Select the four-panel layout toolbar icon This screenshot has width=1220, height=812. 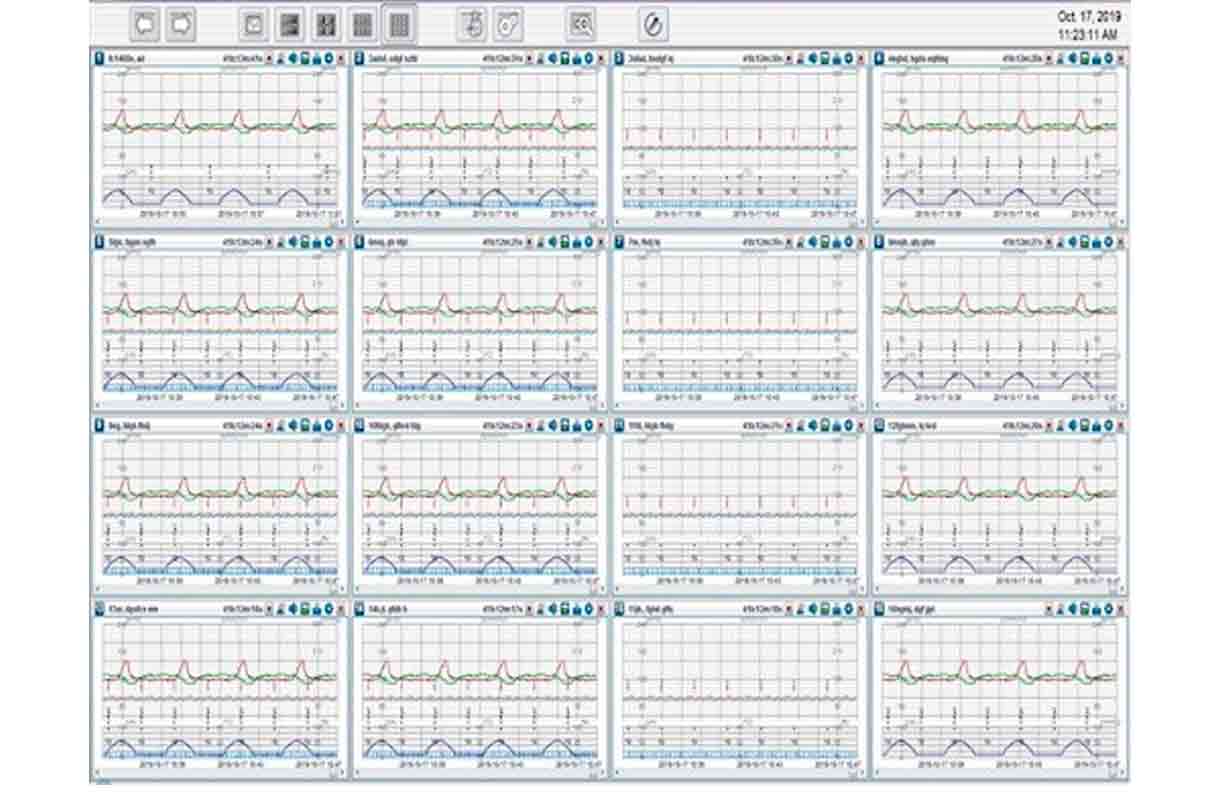pos(326,23)
